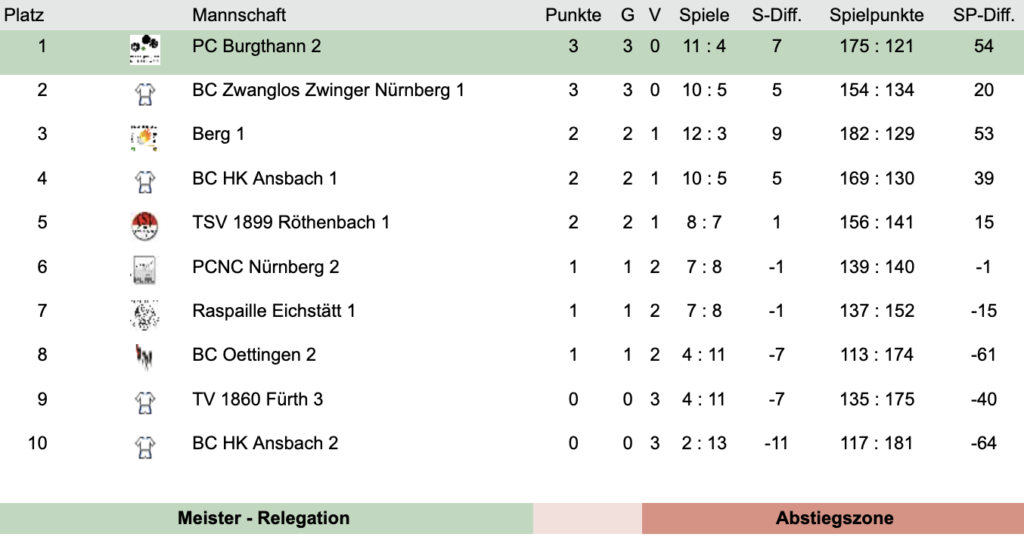Click the jersey icon beside TV 1860 Fürth 3
1024x537 pixels.
click(145, 402)
